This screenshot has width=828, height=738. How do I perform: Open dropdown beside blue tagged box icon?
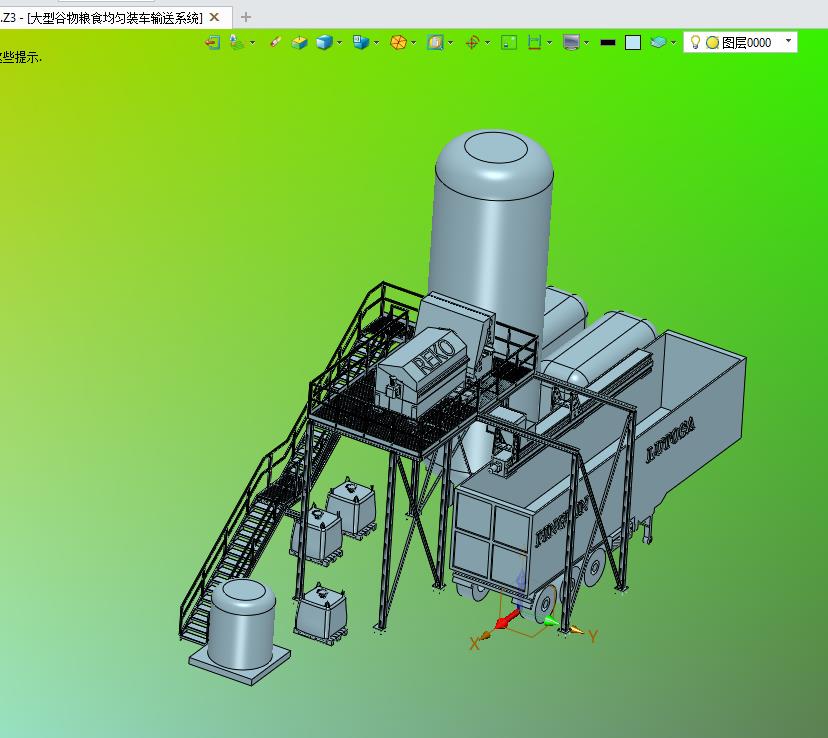[377, 43]
